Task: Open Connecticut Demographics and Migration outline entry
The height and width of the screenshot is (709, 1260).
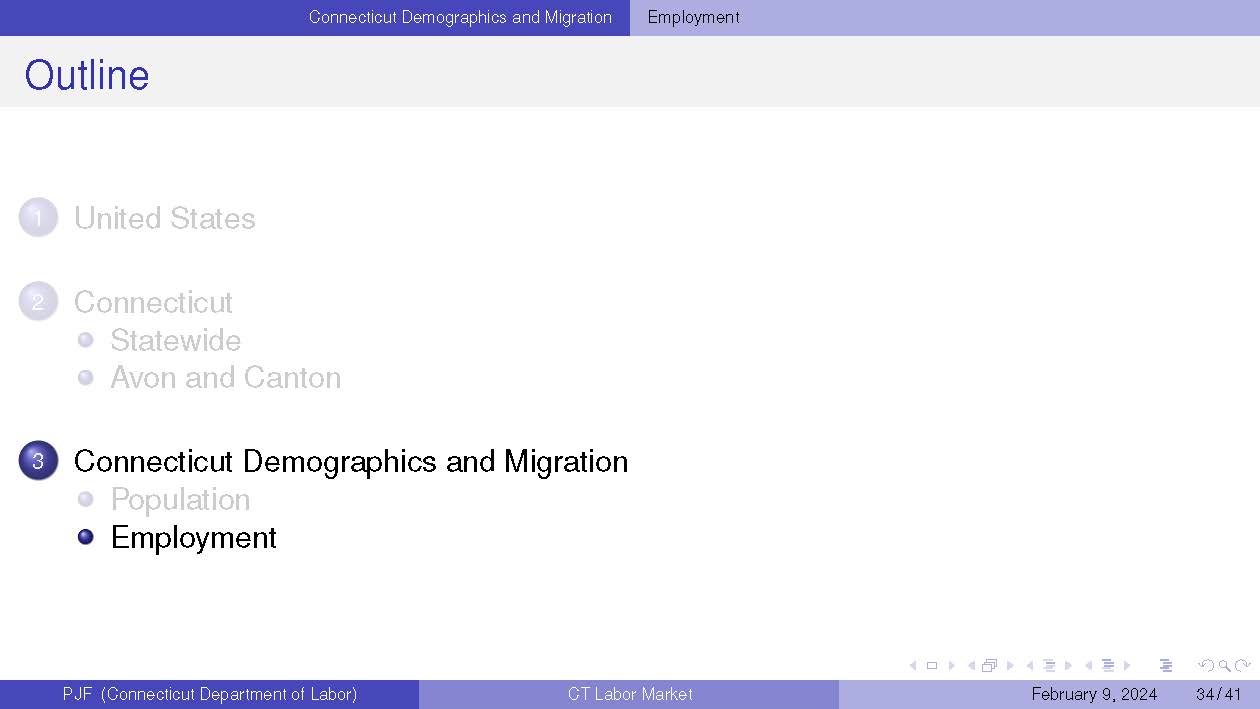Action: click(351, 461)
